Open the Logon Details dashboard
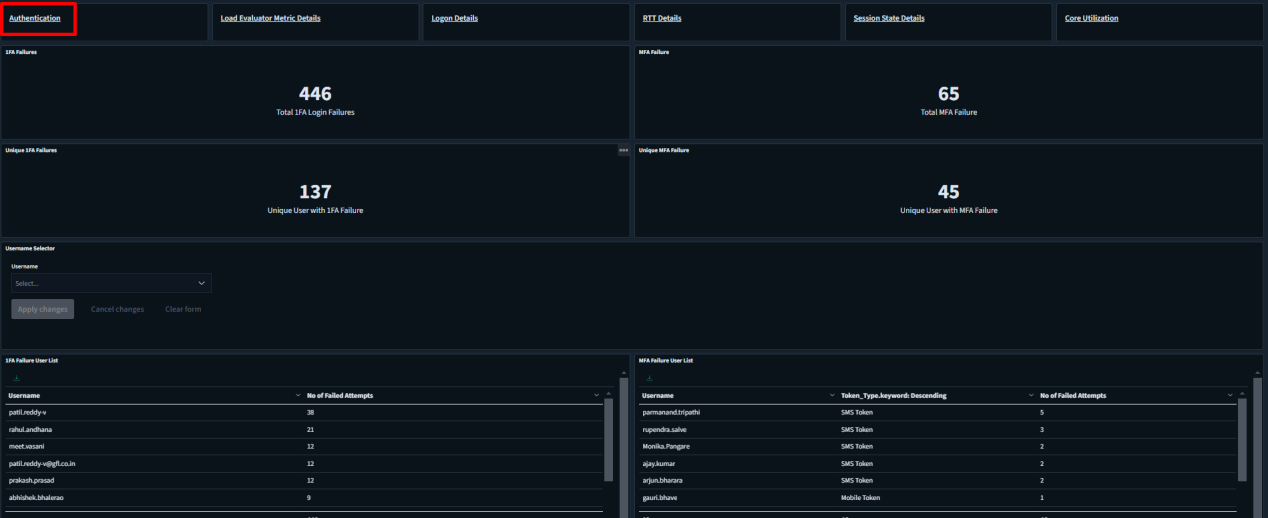This screenshot has height=518, width=1268. pos(454,18)
